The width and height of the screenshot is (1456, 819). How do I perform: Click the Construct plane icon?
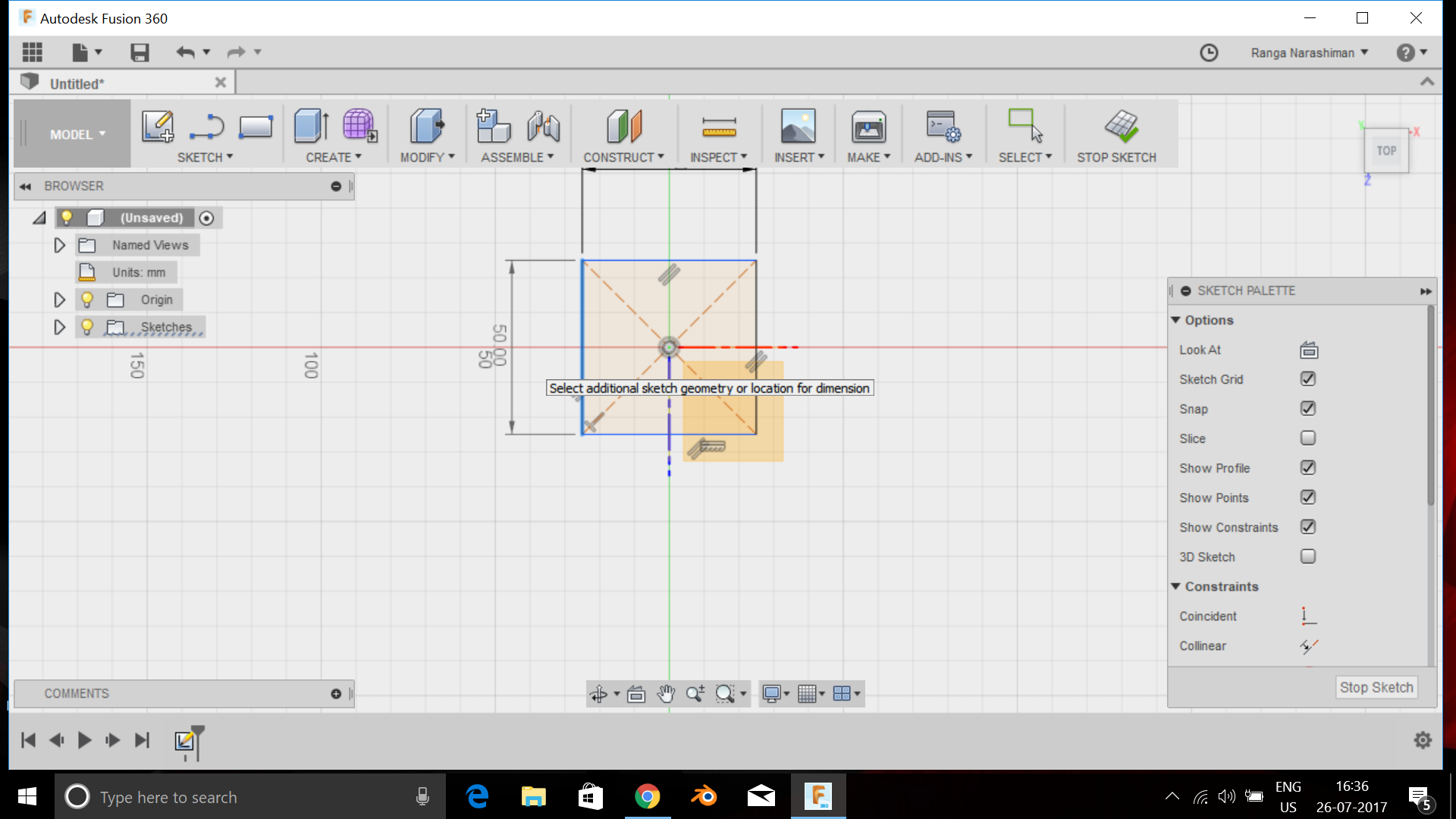(x=624, y=125)
